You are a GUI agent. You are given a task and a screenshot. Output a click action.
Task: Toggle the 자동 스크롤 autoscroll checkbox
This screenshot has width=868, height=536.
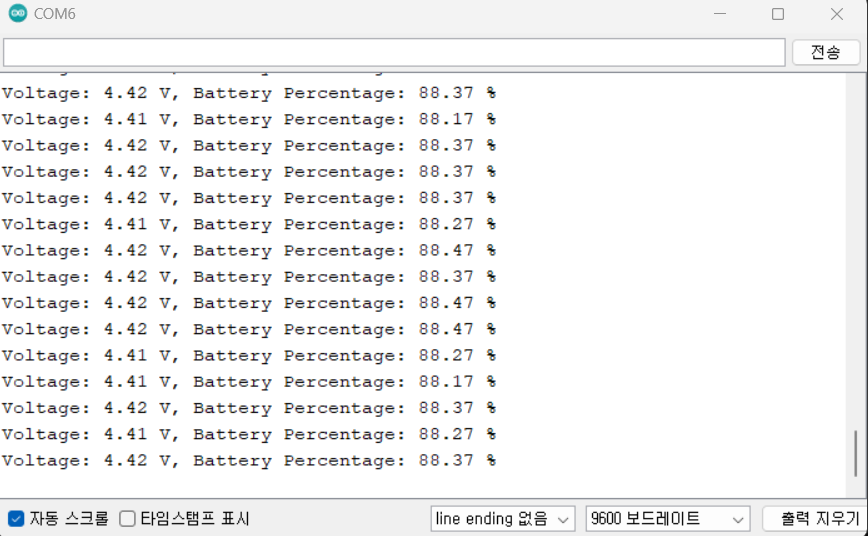tap(16, 519)
